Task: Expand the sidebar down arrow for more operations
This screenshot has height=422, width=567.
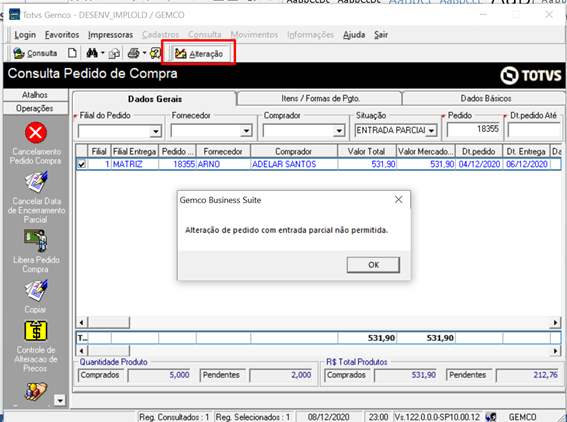Action: (x=60, y=400)
